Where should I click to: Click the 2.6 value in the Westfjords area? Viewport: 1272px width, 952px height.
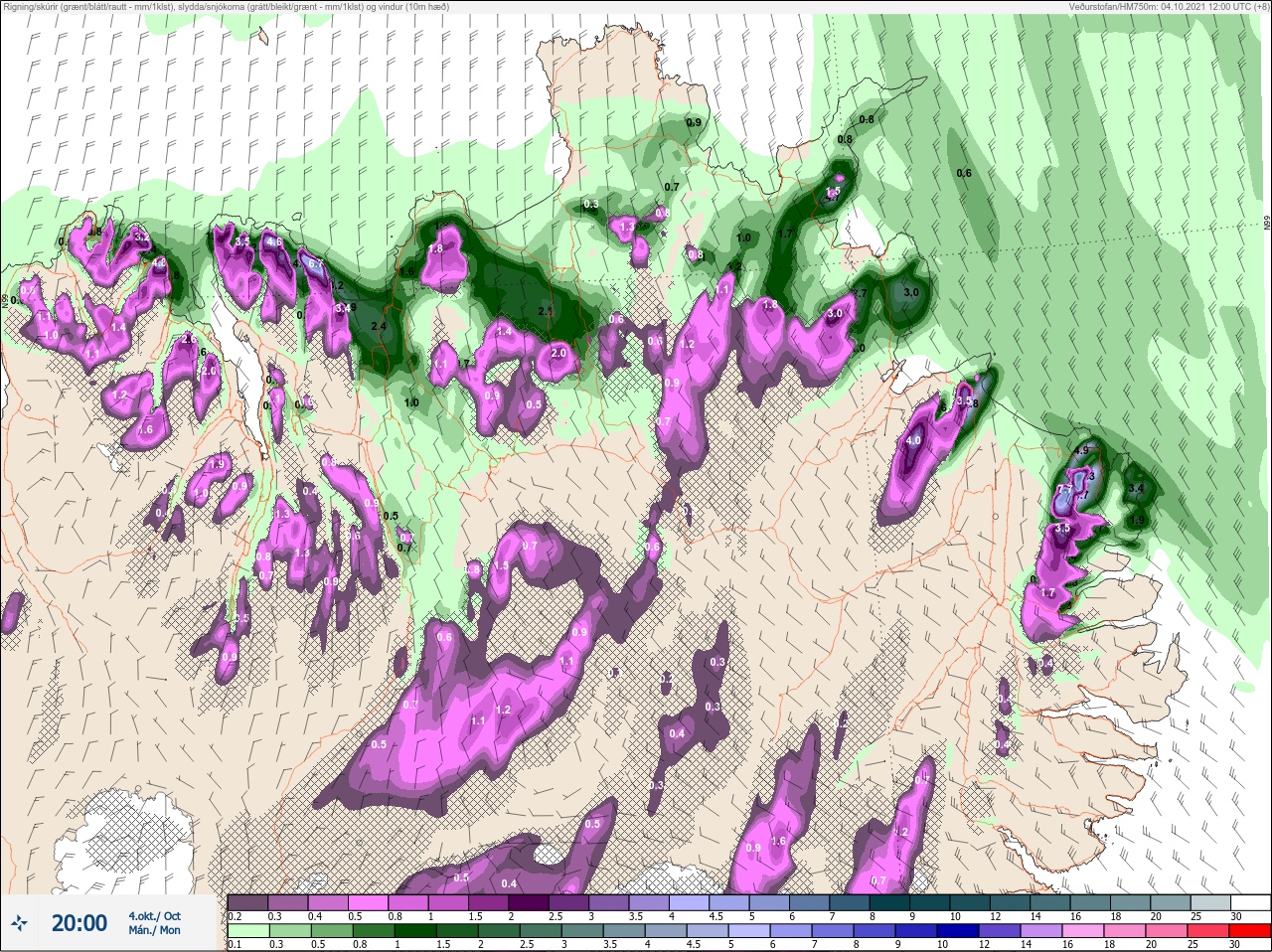189,339
